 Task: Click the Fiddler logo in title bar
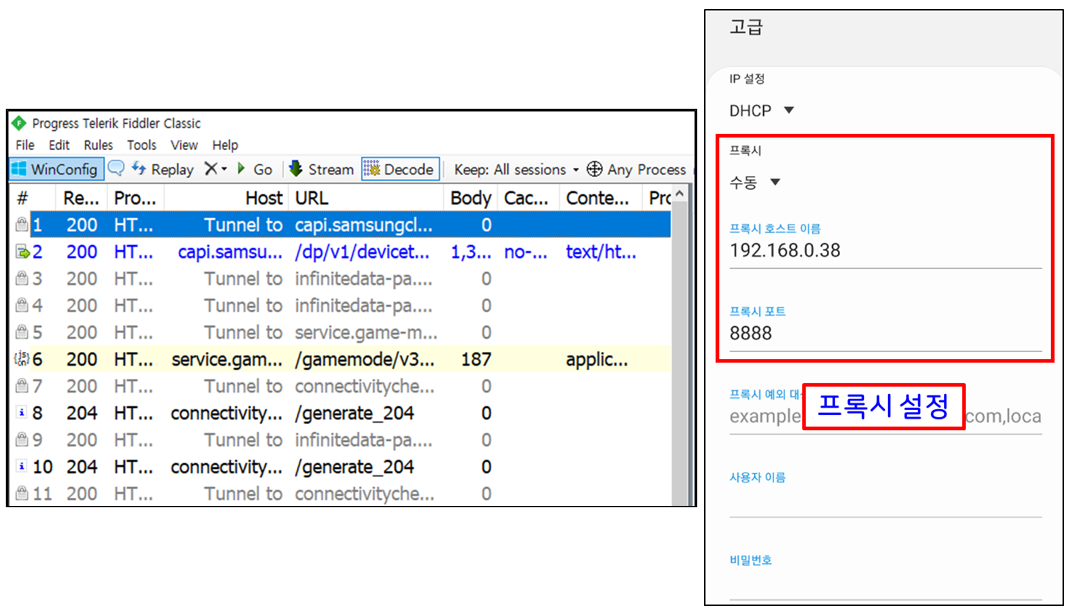click(19, 123)
